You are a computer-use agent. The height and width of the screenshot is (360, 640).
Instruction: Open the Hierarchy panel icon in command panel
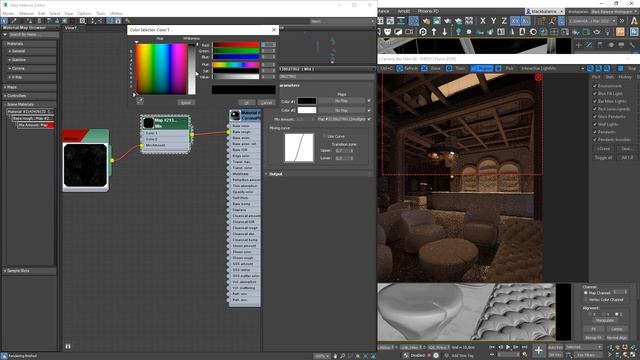click(600, 45)
